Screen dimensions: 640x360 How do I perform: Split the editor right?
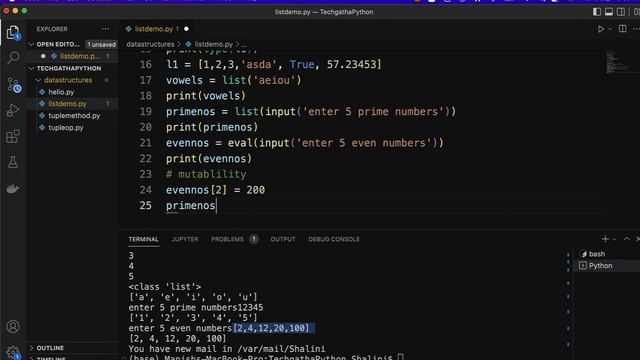point(622,29)
